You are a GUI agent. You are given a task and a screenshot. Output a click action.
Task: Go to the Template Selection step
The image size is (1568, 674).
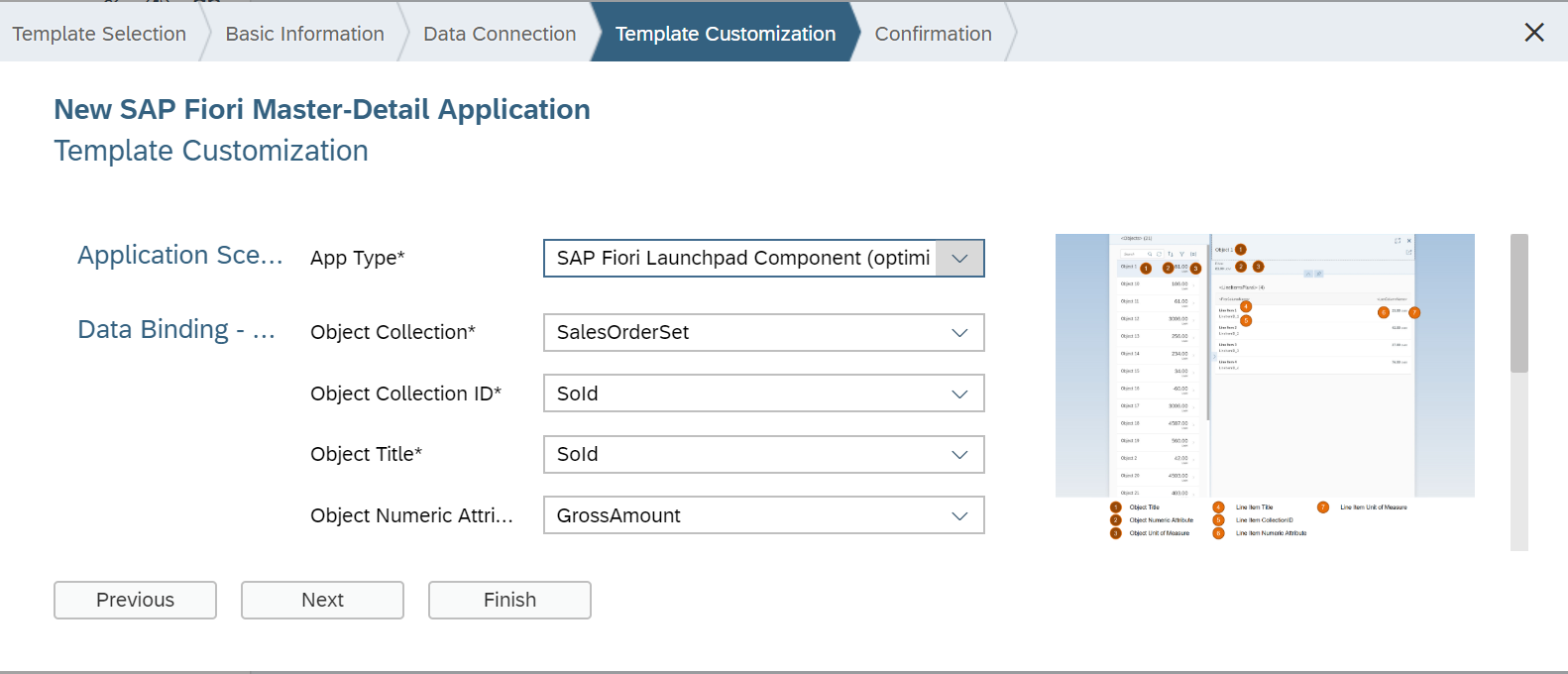pos(99,34)
